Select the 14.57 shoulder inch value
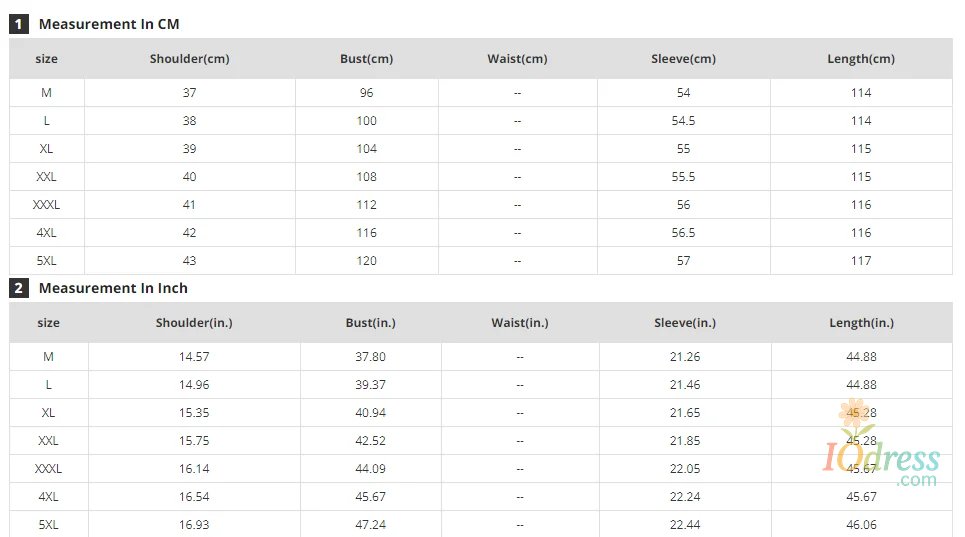Screen dimensions: 965x537 coord(194,357)
